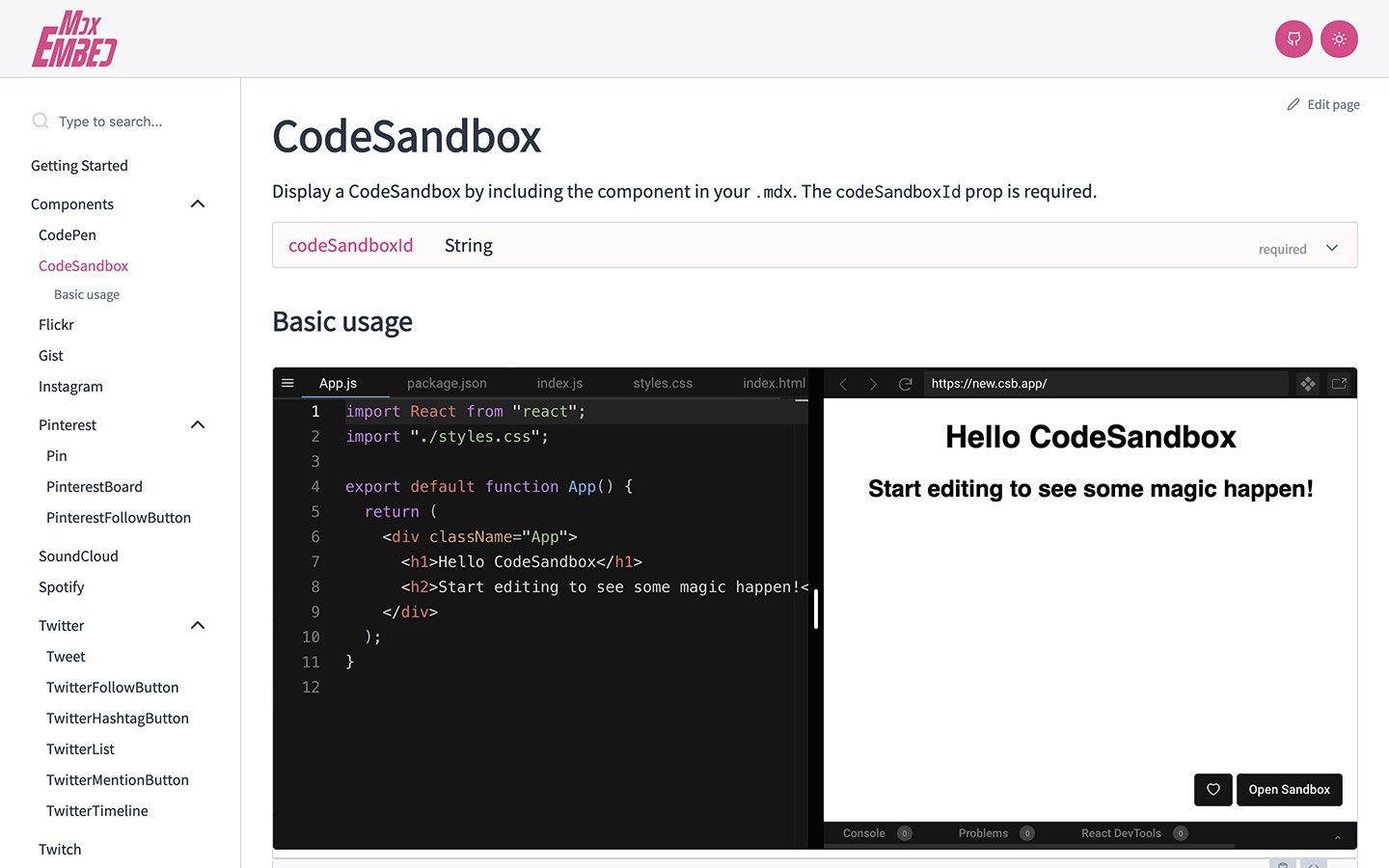Image resolution: width=1389 pixels, height=868 pixels.
Task: Click the CodeSandbox diamond icon in preview bar
Action: click(x=1308, y=384)
